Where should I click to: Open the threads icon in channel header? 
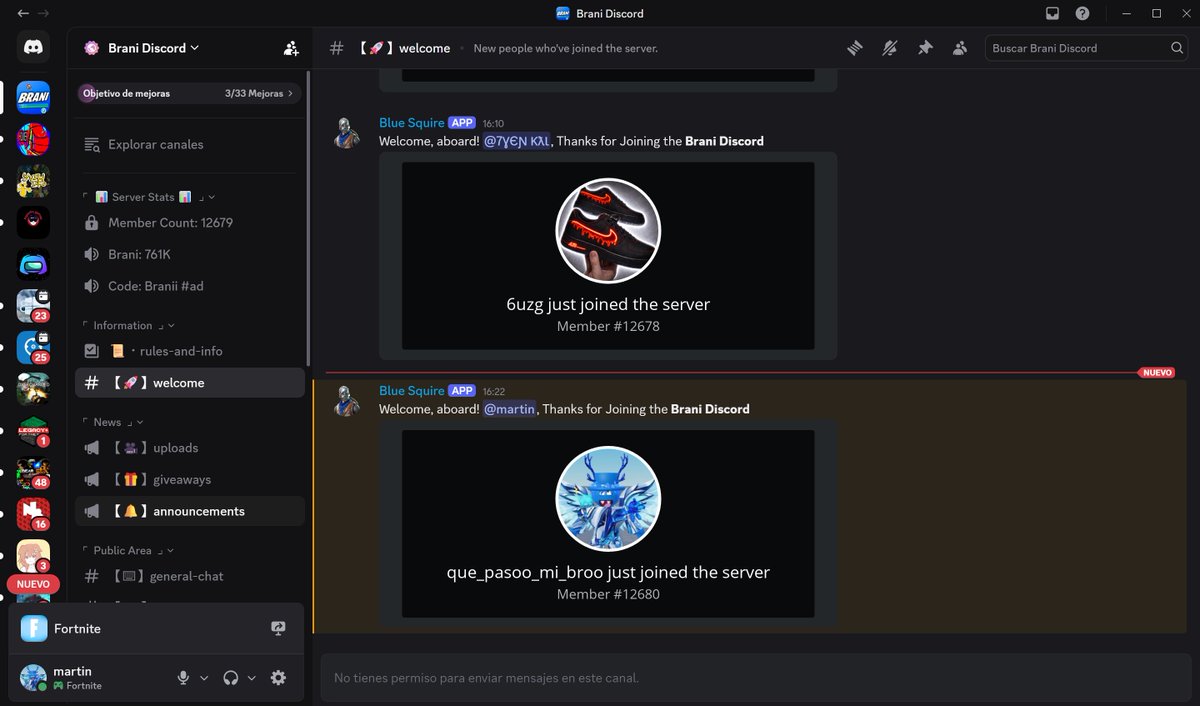855,48
